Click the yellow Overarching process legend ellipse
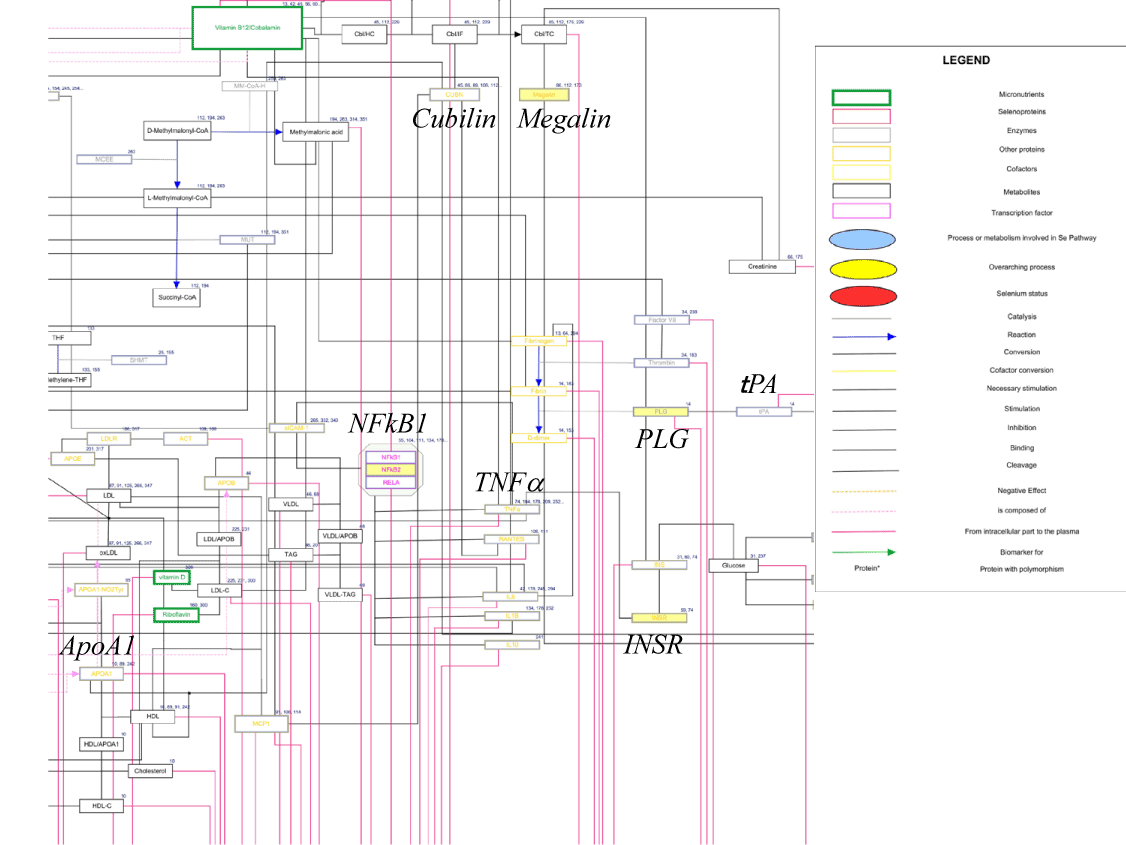The width and height of the screenshot is (1126, 845). tap(862, 268)
